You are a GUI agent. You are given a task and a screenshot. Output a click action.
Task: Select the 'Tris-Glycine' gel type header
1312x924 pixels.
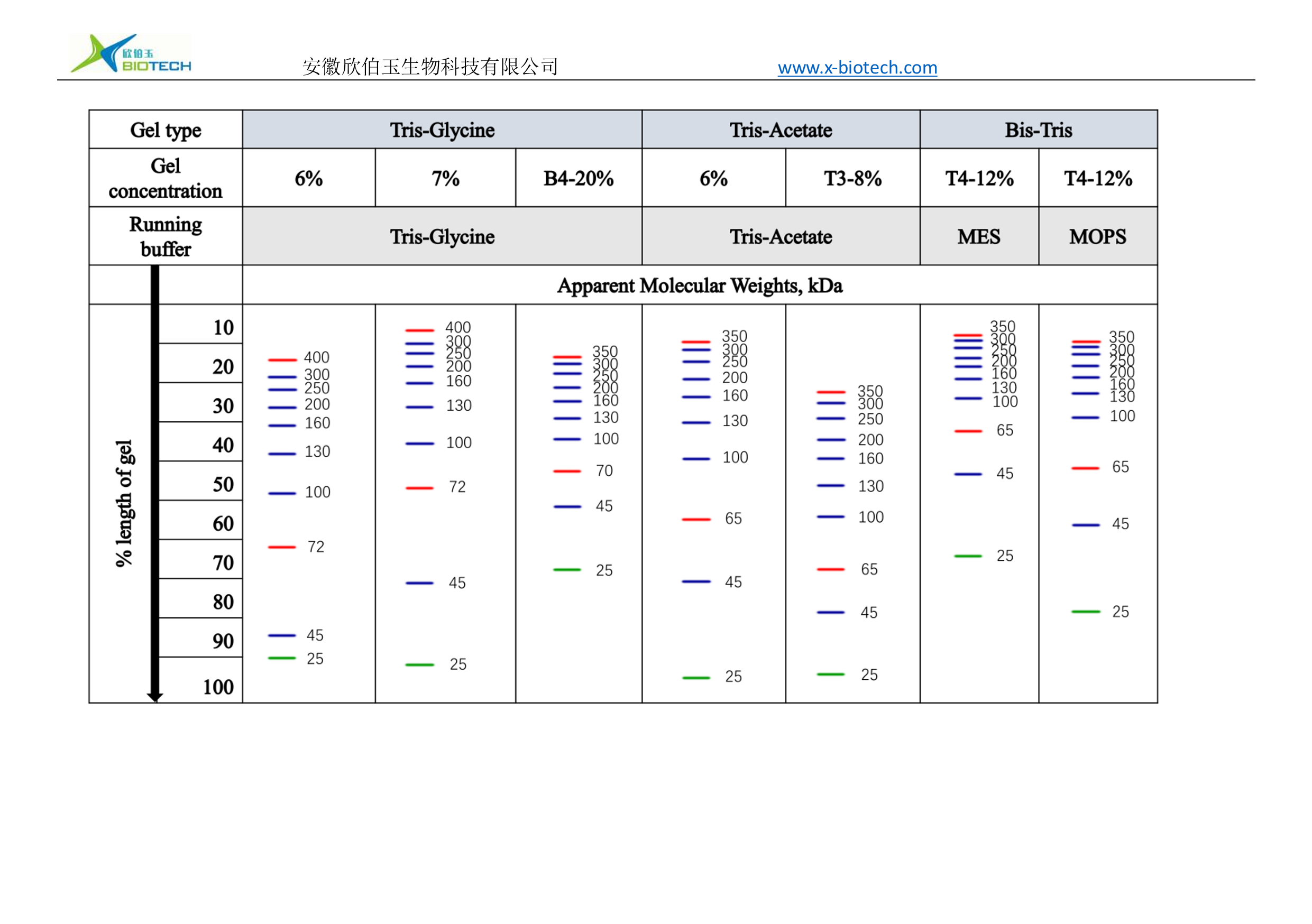(442, 130)
